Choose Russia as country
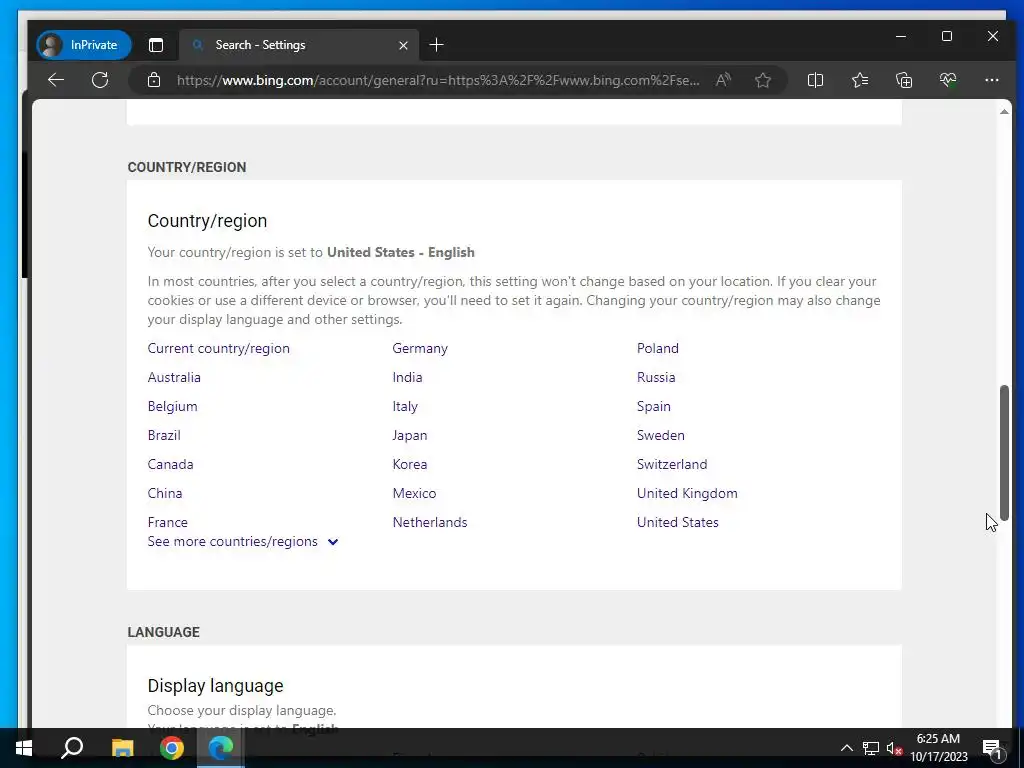The height and width of the screenshot is (768, 1024). pos(656,377)
